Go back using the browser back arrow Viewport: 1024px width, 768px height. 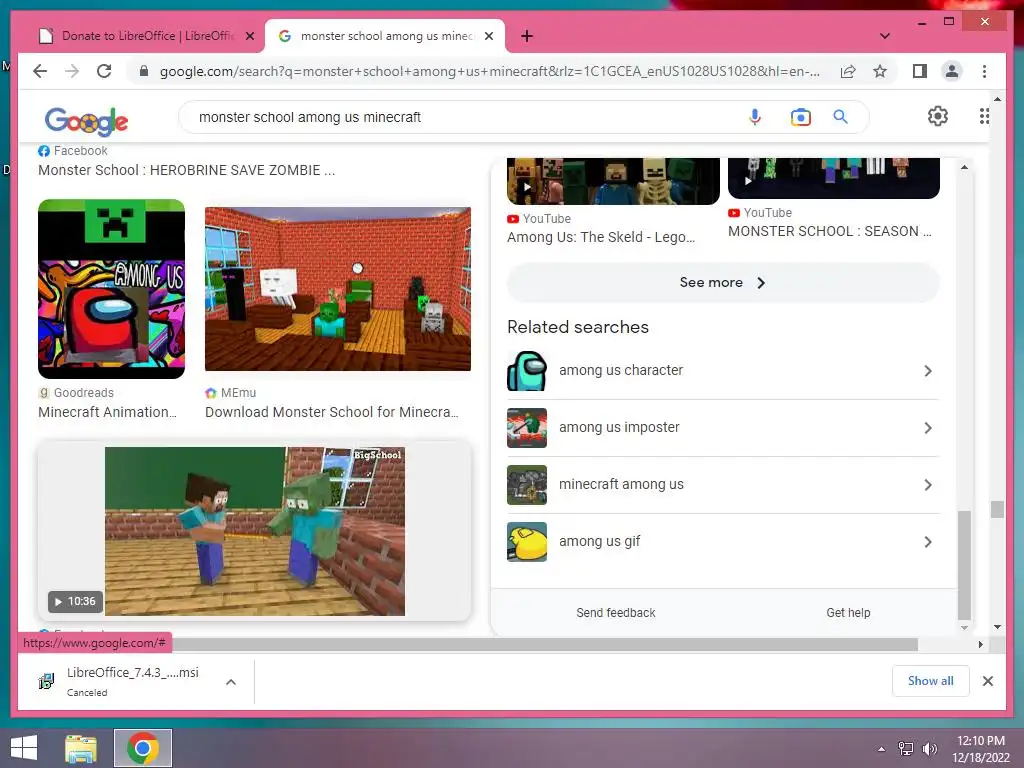pyautogui.click(x=40, y=71)
